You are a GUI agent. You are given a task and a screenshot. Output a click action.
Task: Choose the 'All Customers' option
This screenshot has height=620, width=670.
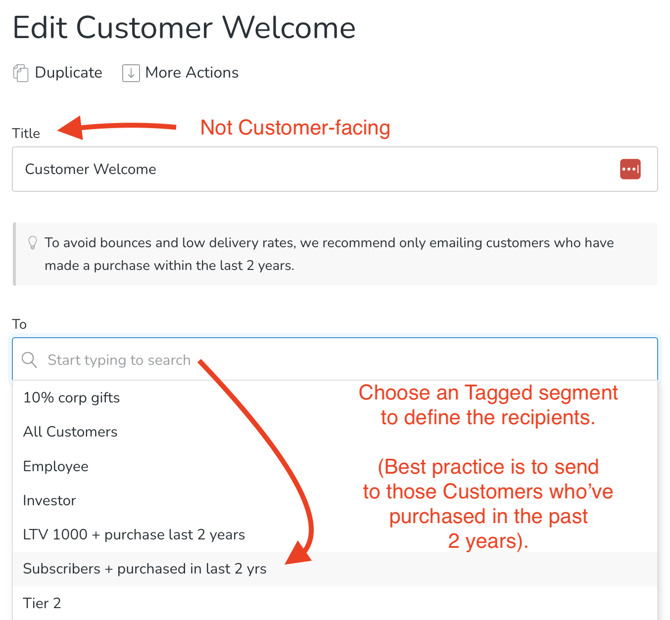(x=70, y=432)
